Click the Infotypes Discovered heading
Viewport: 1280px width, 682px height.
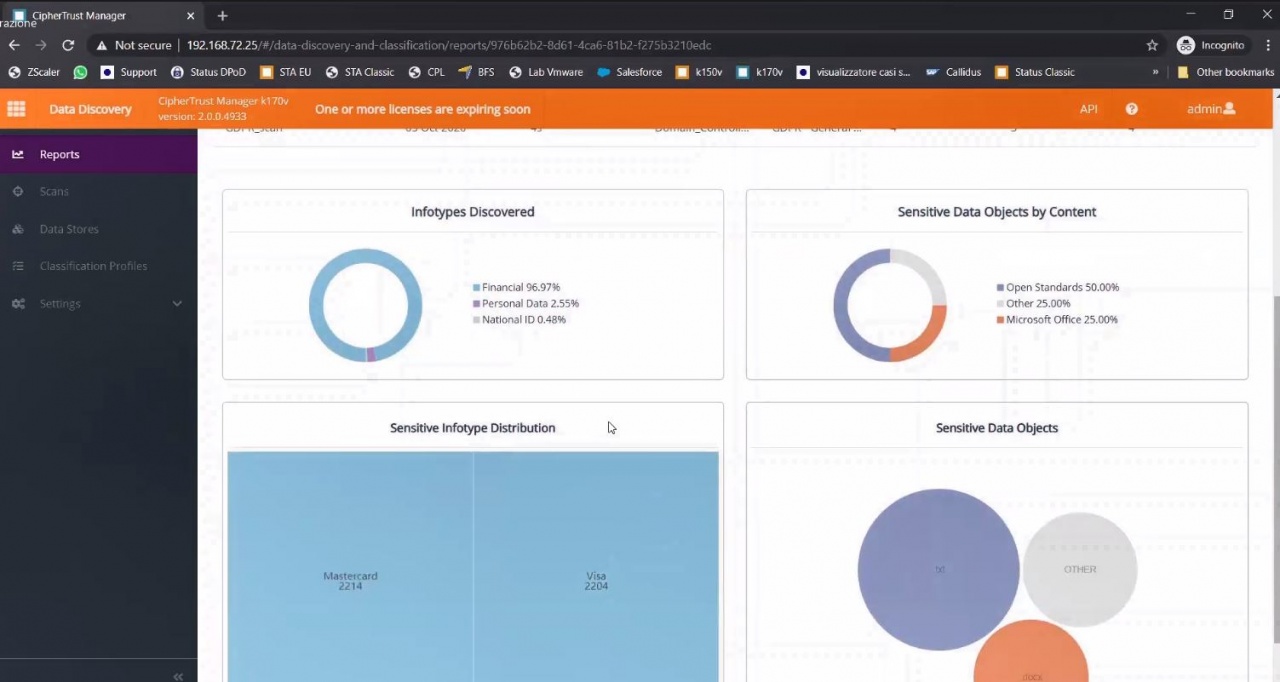pyautogui.click(x=472, y=212)
